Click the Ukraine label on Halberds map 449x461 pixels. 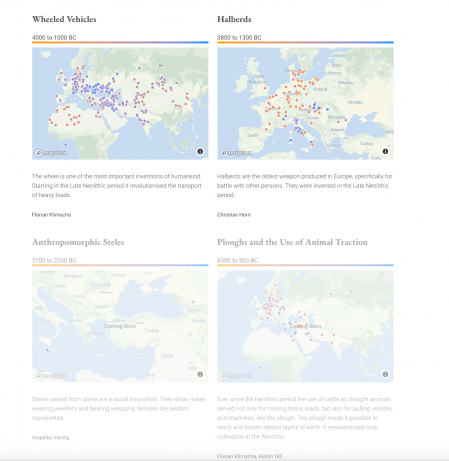point(355,102)
